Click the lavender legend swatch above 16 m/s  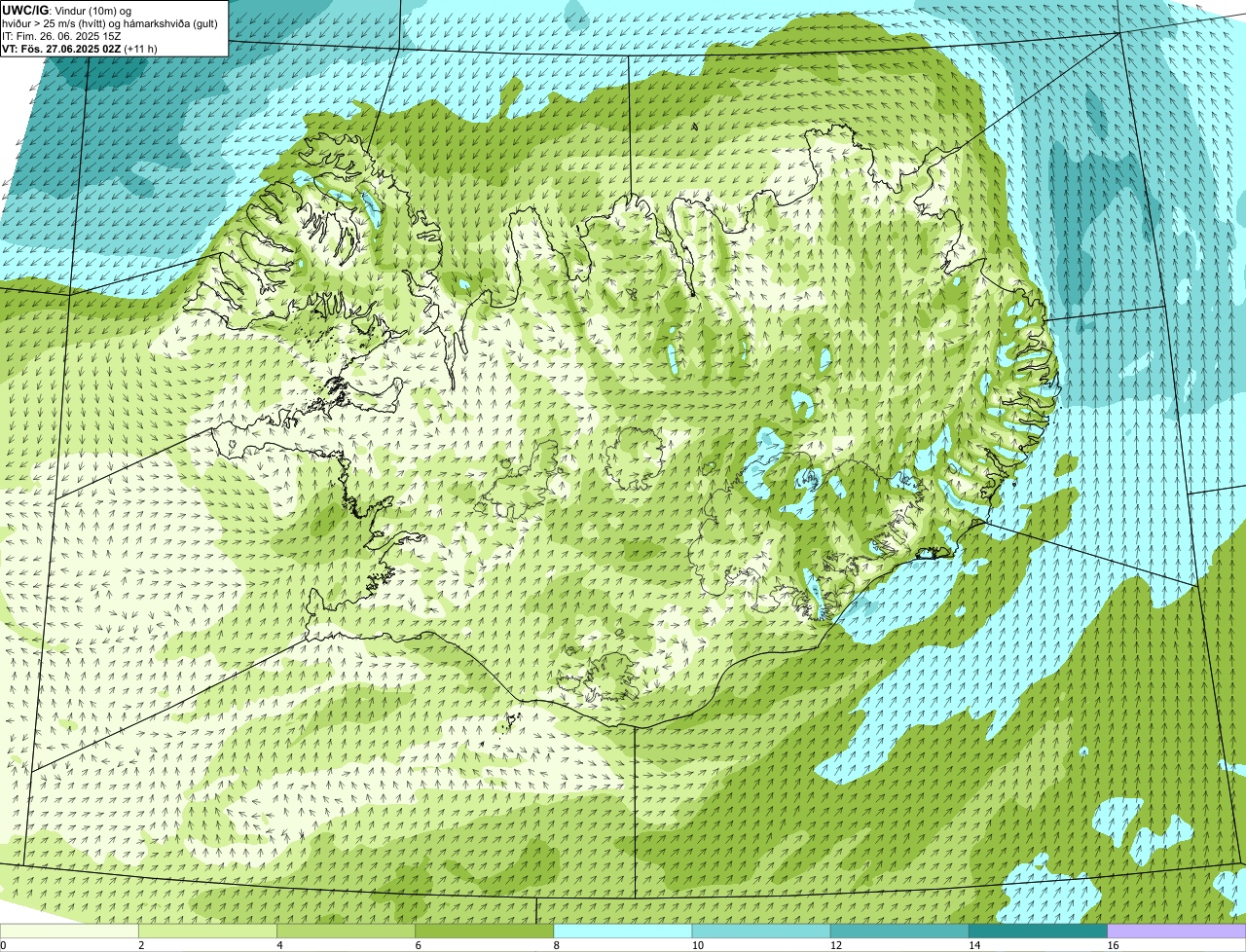(x=1177, y=932)
